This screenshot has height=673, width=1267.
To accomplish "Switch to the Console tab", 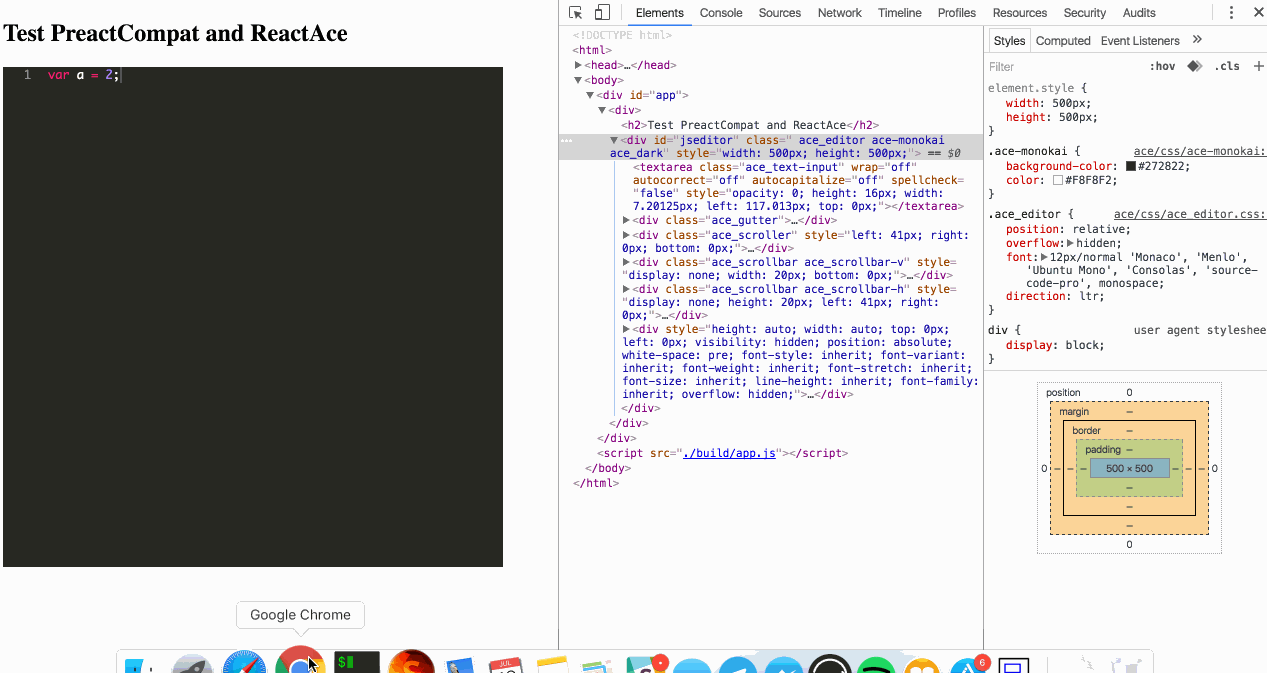I will click(721, 13).
